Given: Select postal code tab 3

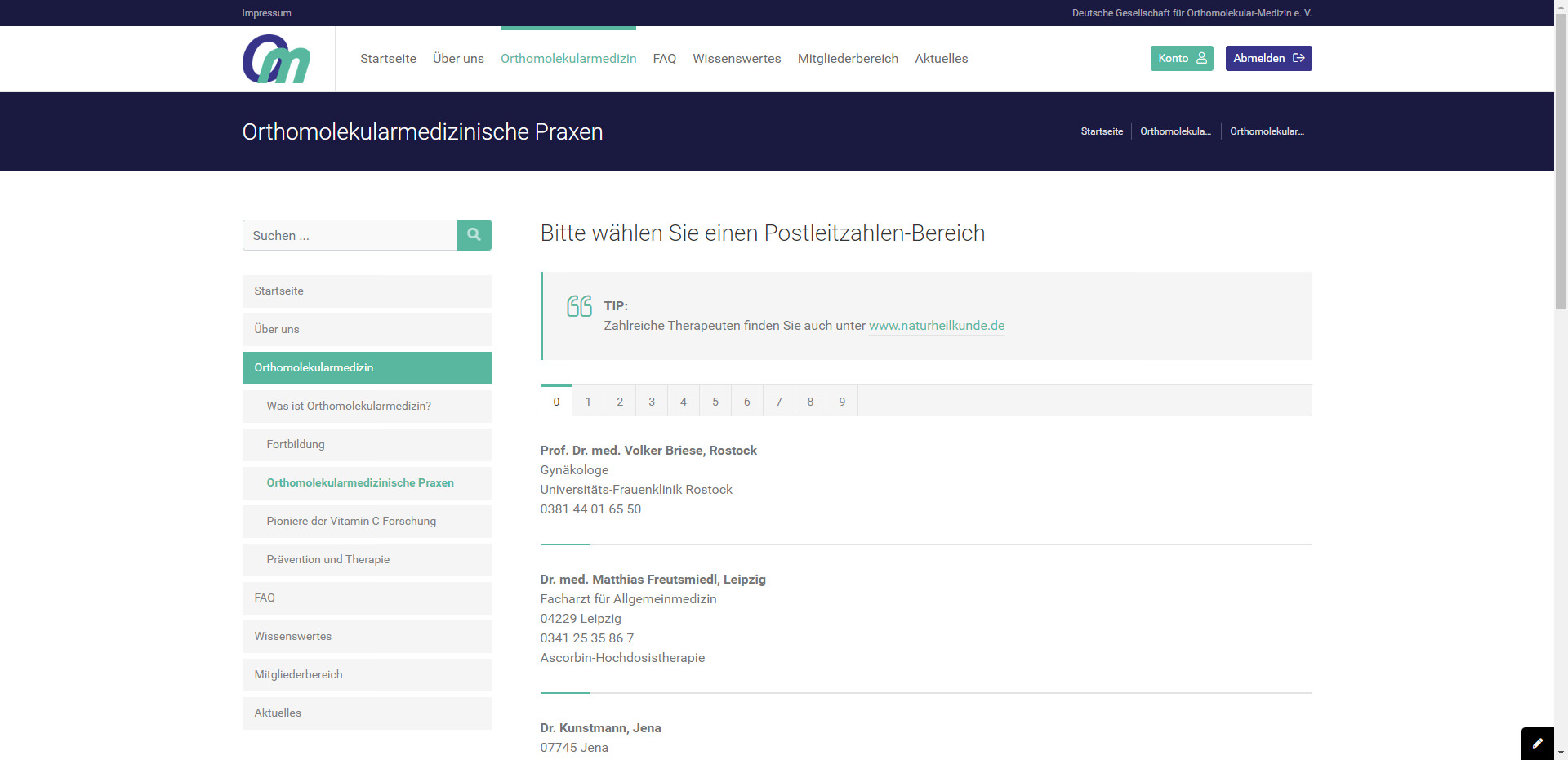Looking at the screenshot, I should [652, 401].
